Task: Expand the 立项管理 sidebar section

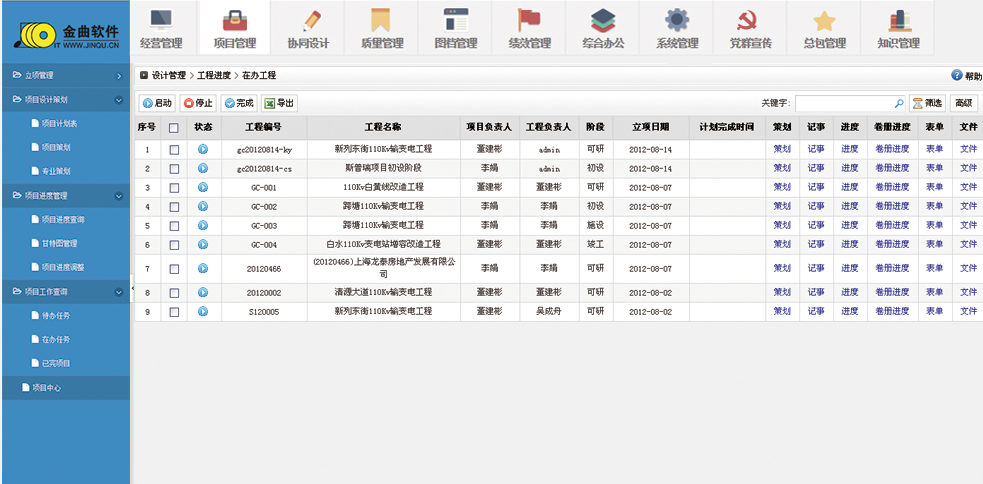Action: [119, 76]
